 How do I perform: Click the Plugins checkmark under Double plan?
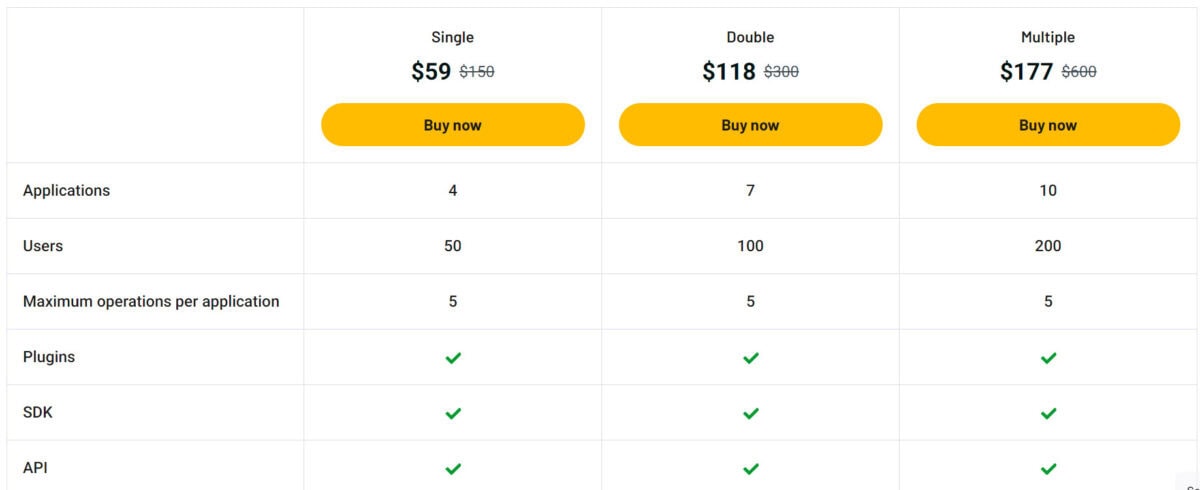pos(751,357)
